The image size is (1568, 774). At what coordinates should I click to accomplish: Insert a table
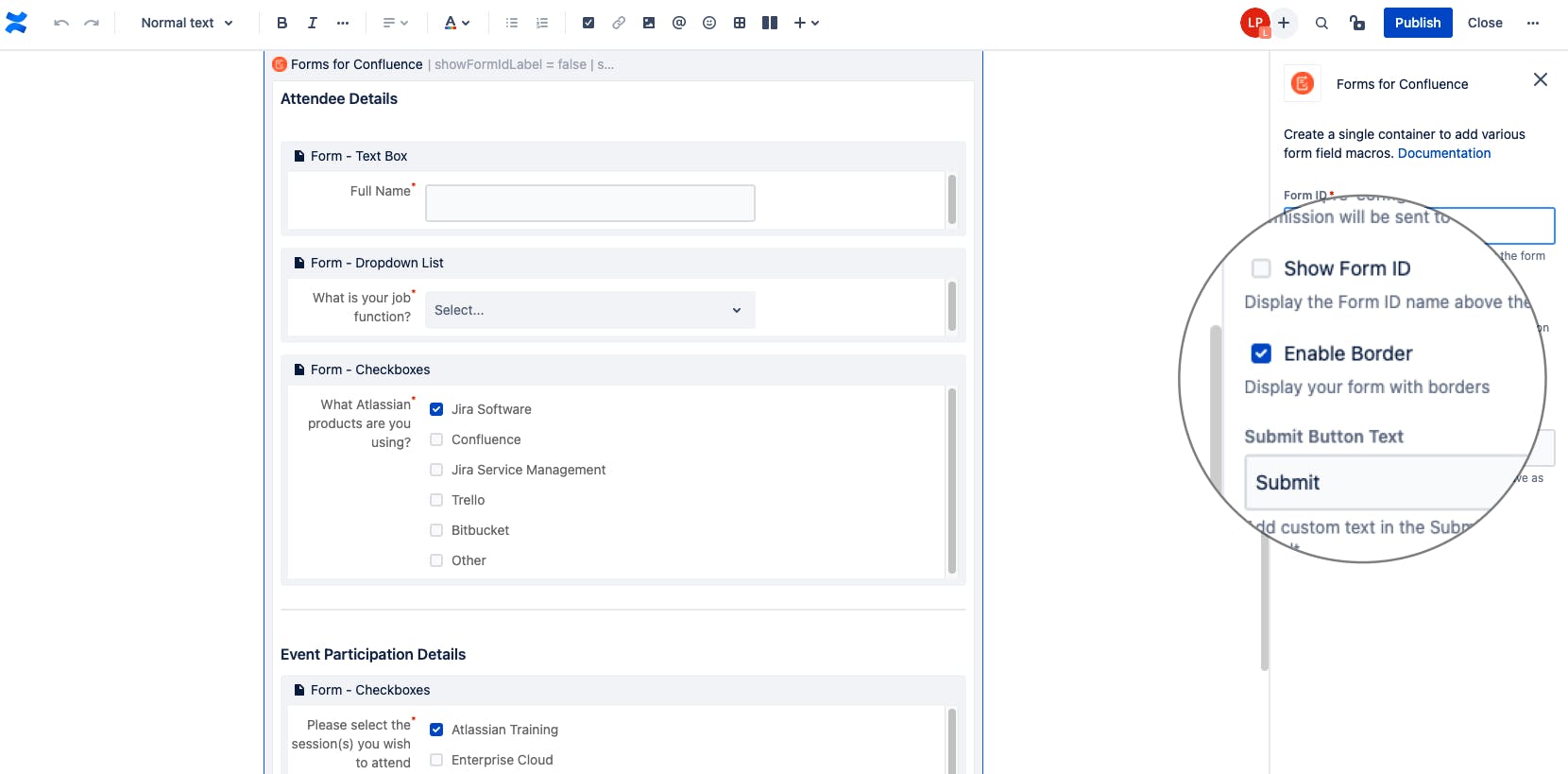pyautogui.click(x=740, y=23)
